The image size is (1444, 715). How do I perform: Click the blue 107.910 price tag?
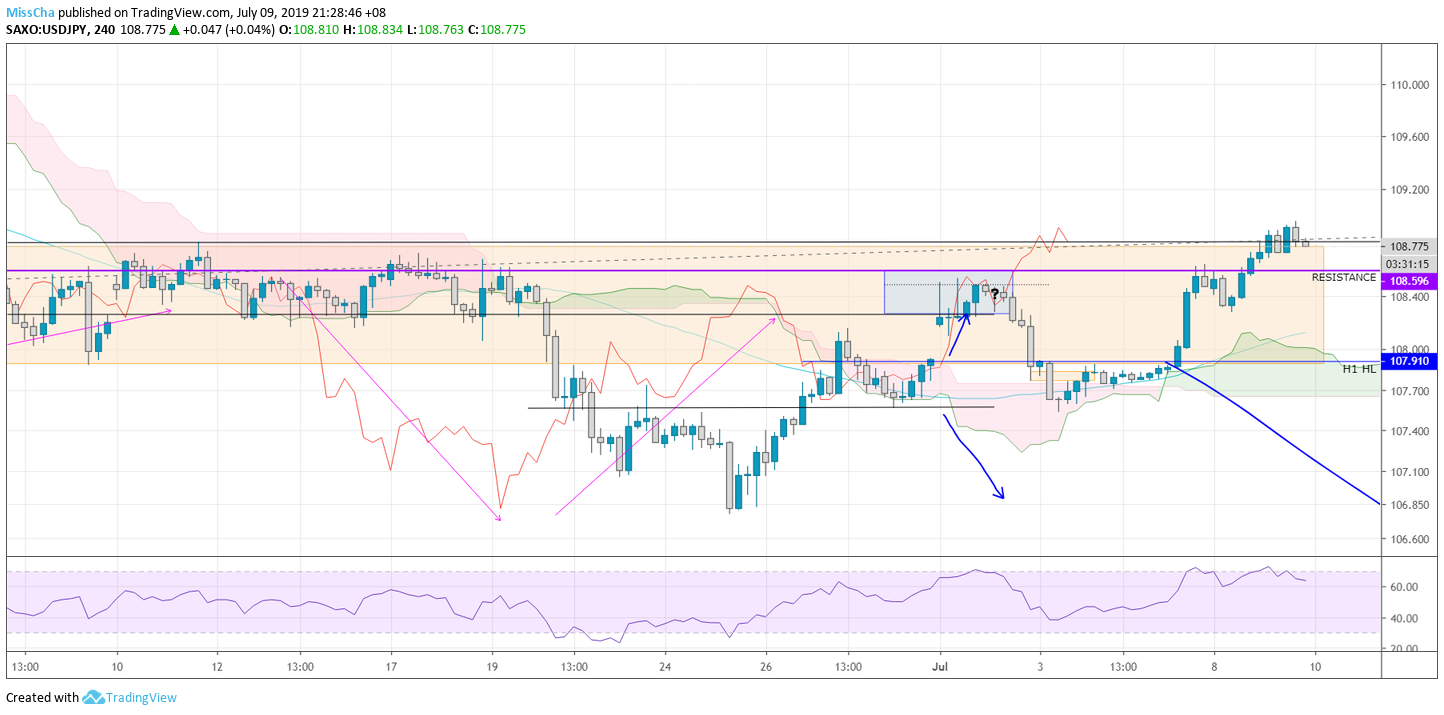pyautogui.click(x=1411, y=360)
